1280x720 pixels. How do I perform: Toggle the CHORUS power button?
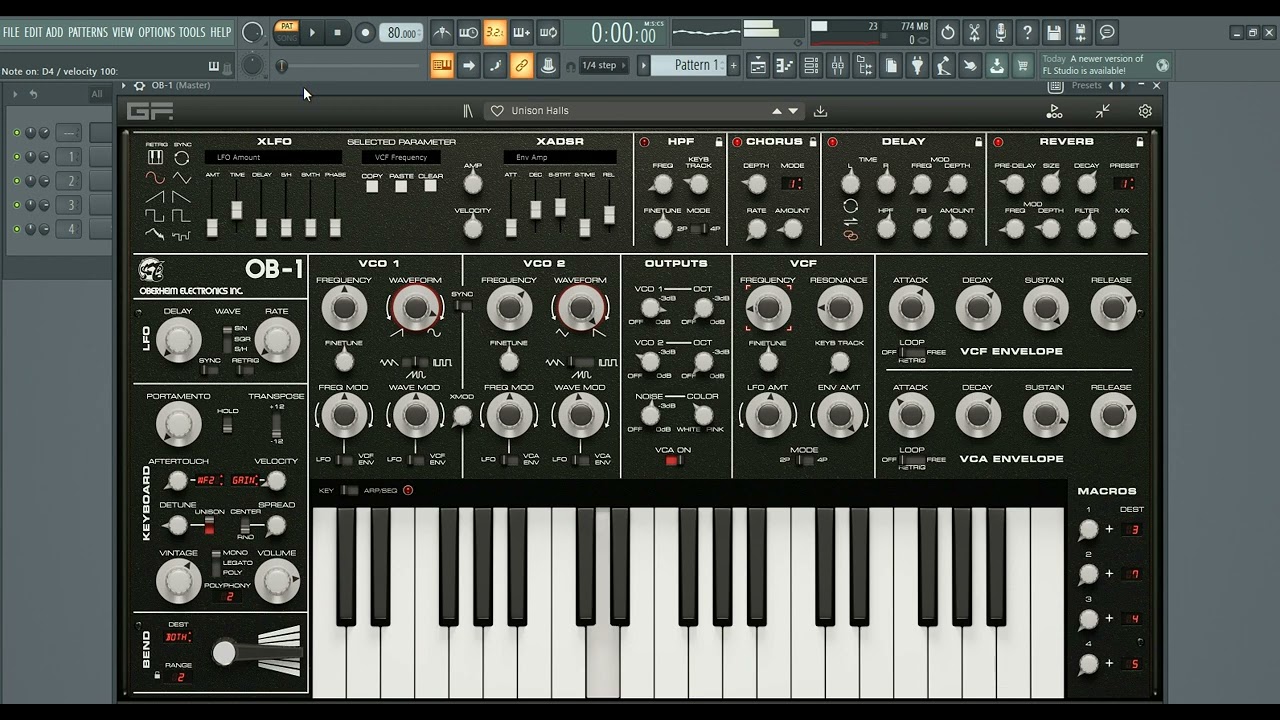(736, 142)
